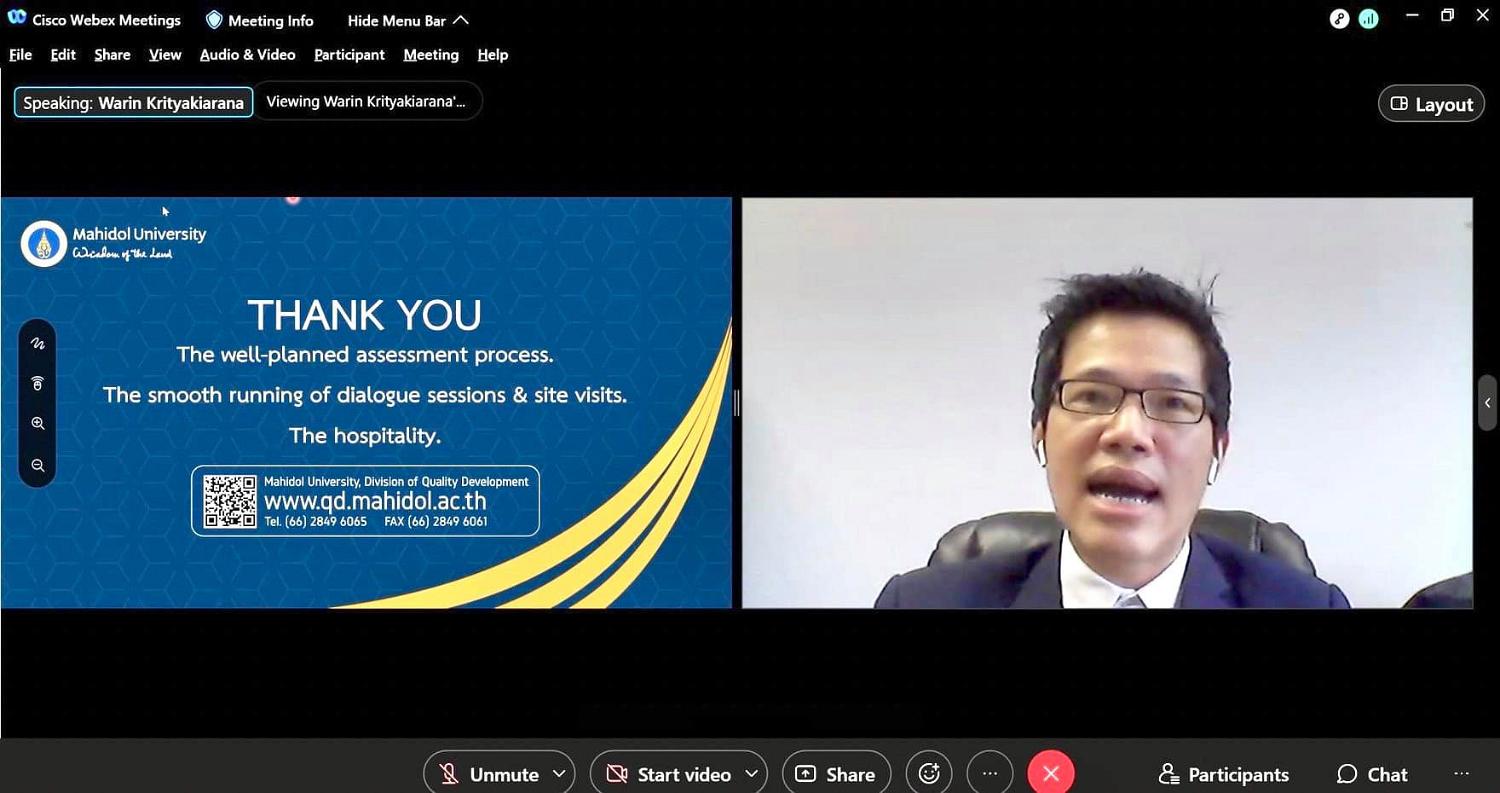
Task: Open the File menu
Action: 20,55
